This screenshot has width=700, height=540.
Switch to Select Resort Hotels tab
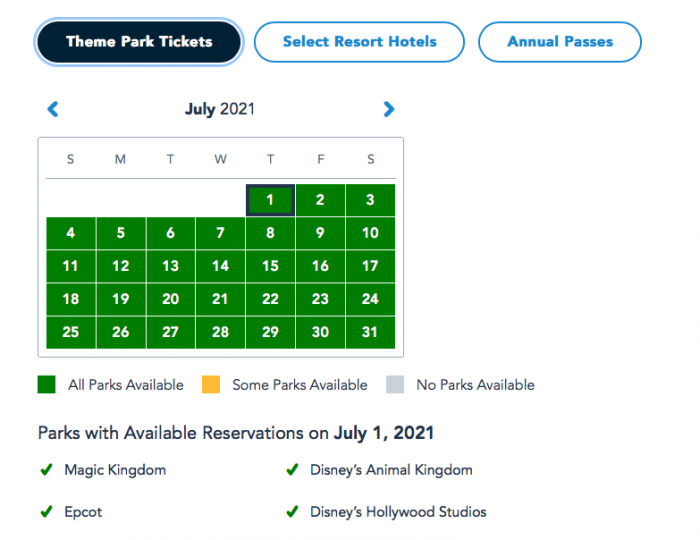coord(359,42)
